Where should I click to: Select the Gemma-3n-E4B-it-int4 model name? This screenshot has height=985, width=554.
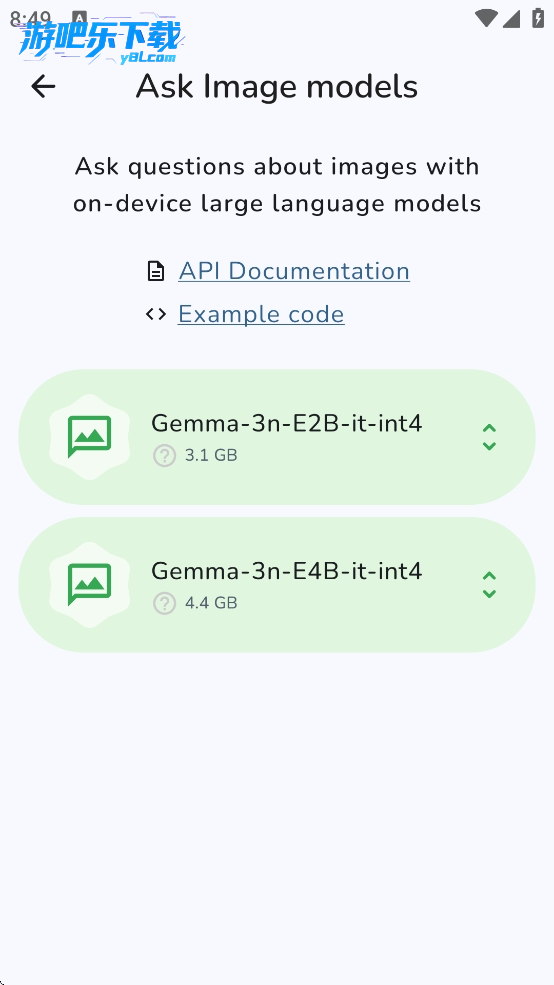pos(286,571)
